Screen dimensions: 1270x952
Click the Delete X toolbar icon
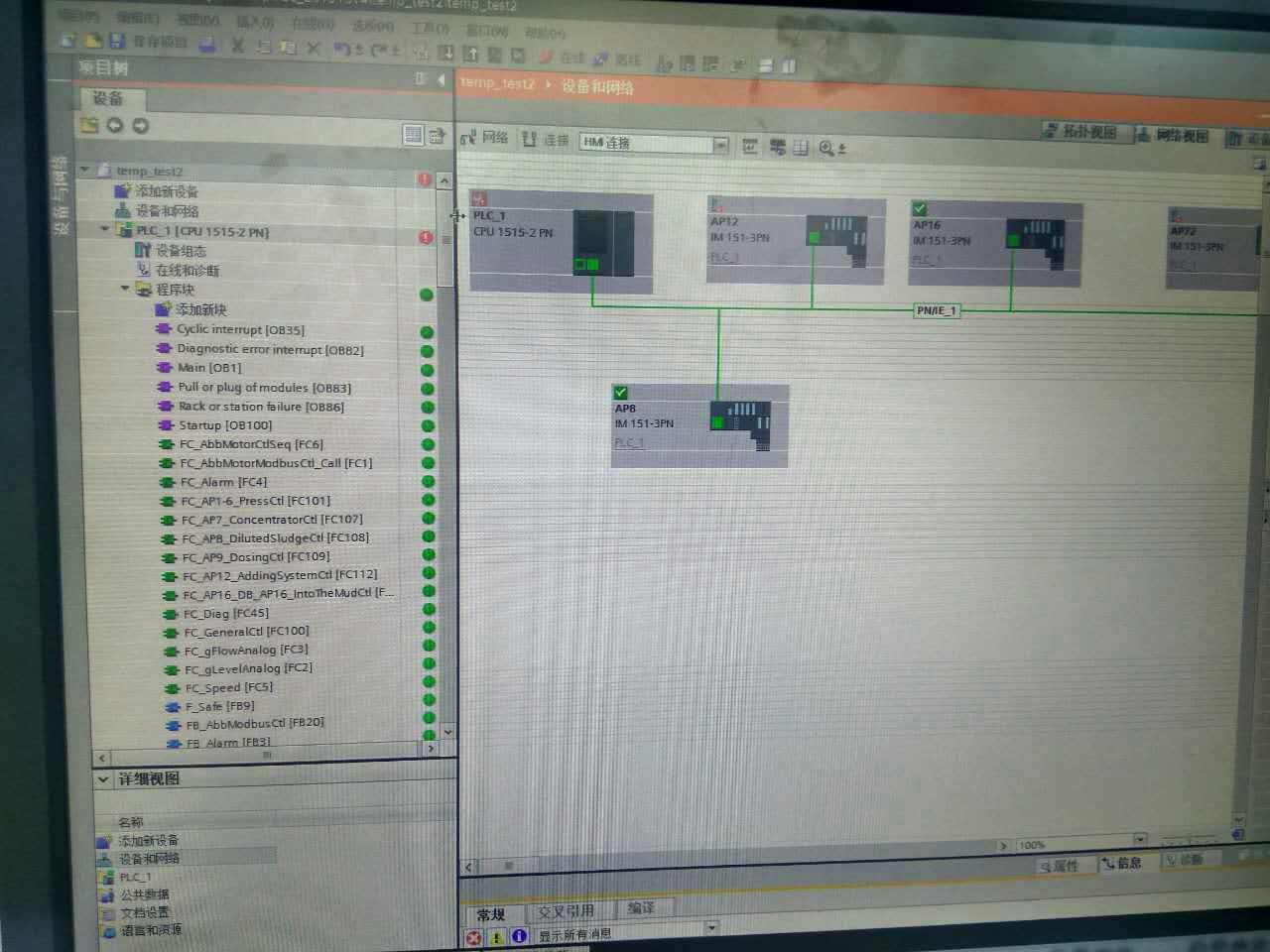point(314,47)
